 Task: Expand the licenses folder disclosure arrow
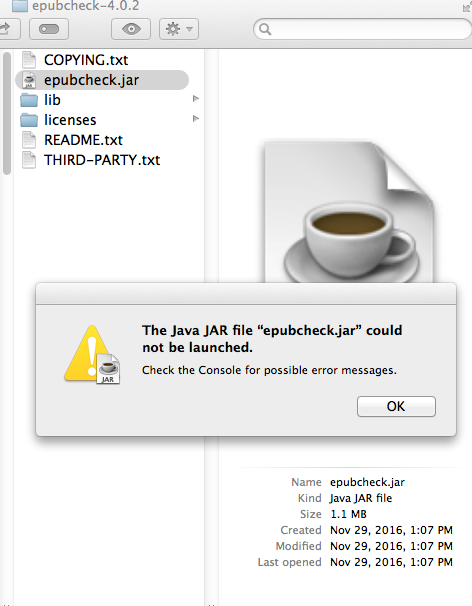pos(196,118)
